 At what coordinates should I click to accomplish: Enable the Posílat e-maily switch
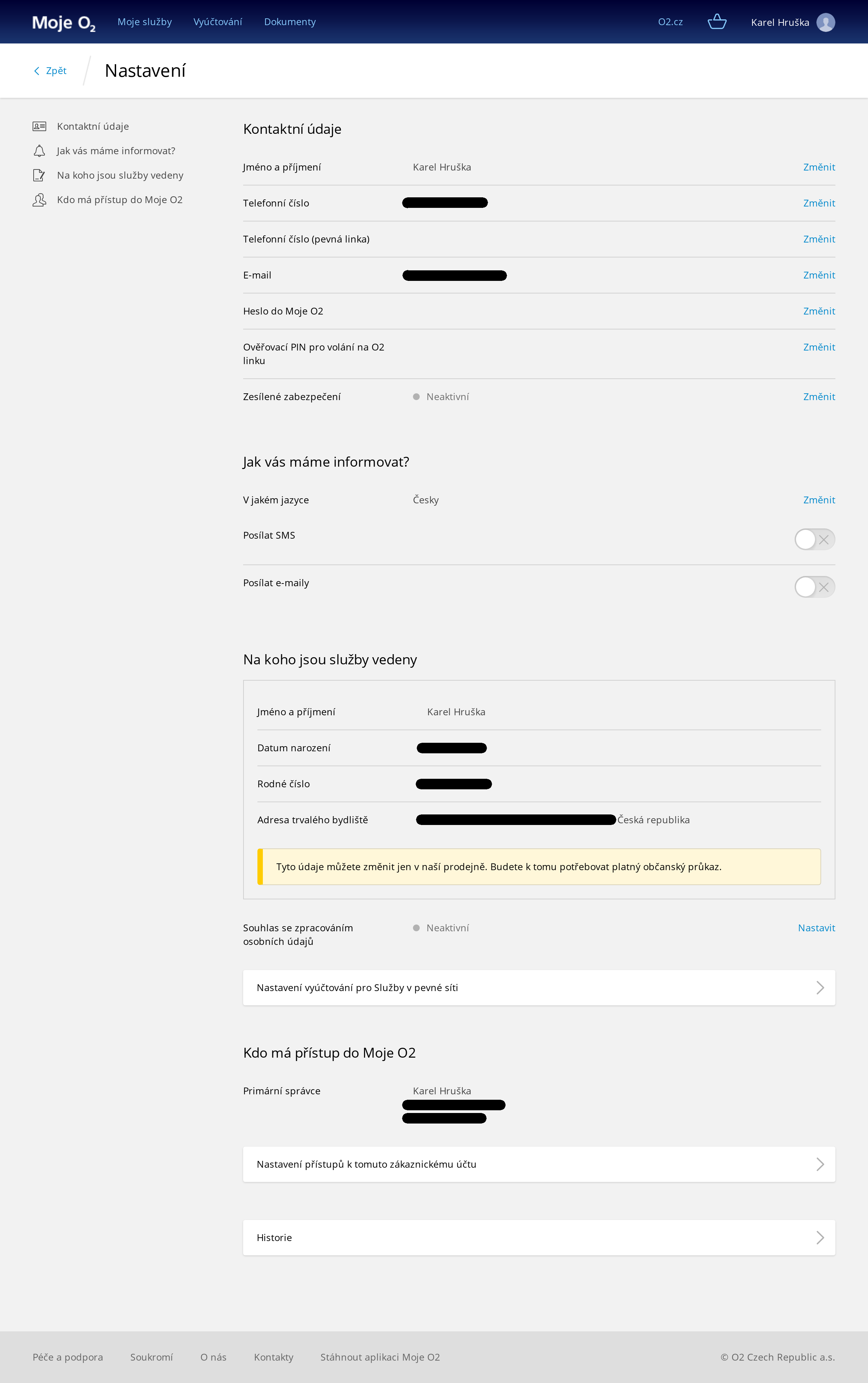pyautogui.click(x=814, y=587)
